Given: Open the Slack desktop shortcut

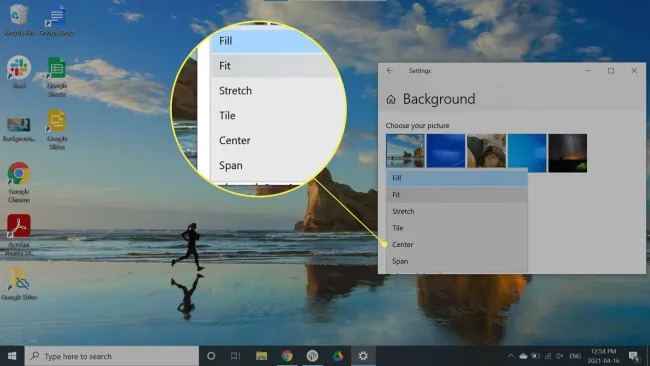Looking at the screenshot, I should [19, 72].
